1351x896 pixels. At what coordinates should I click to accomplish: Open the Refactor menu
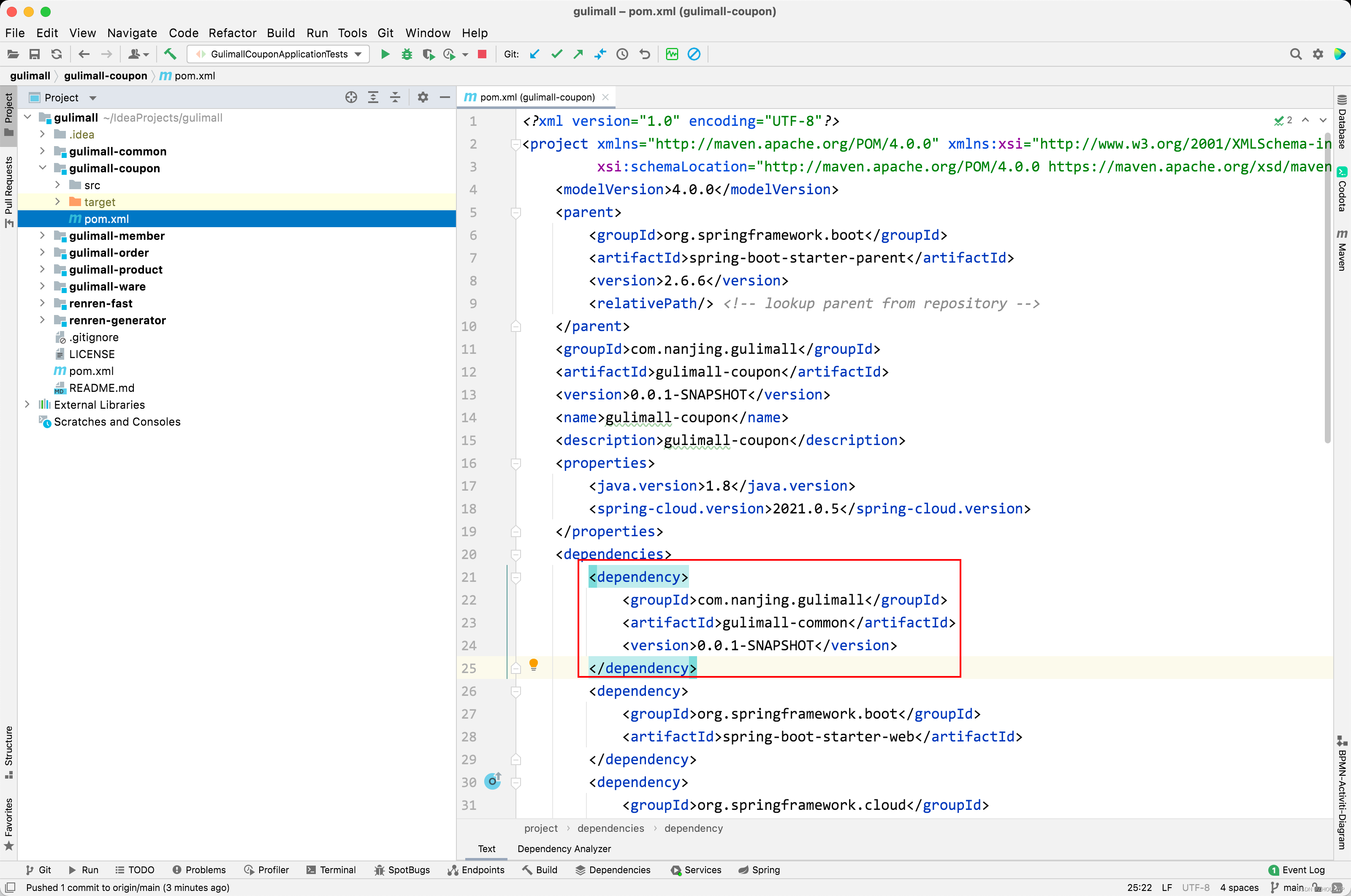232,33
